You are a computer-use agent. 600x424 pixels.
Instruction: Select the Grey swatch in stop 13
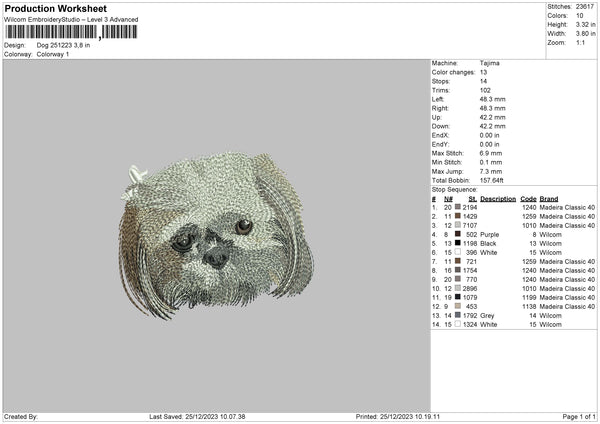(458, 316)
